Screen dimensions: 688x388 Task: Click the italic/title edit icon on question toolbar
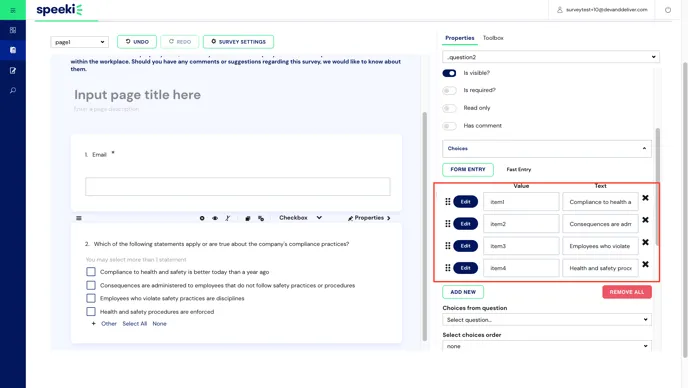point(227,218)
